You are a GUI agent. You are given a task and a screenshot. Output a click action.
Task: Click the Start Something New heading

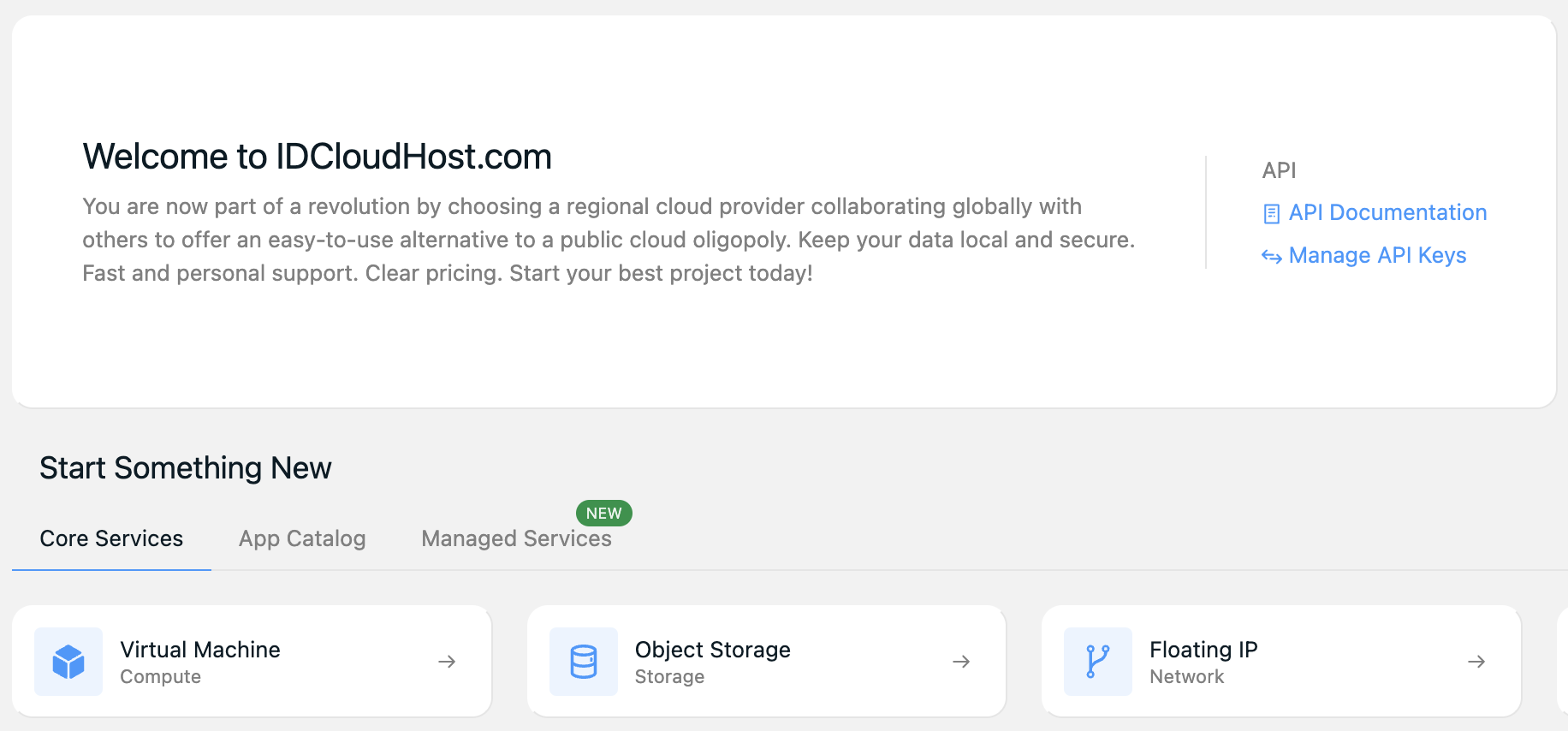(186, 468)
